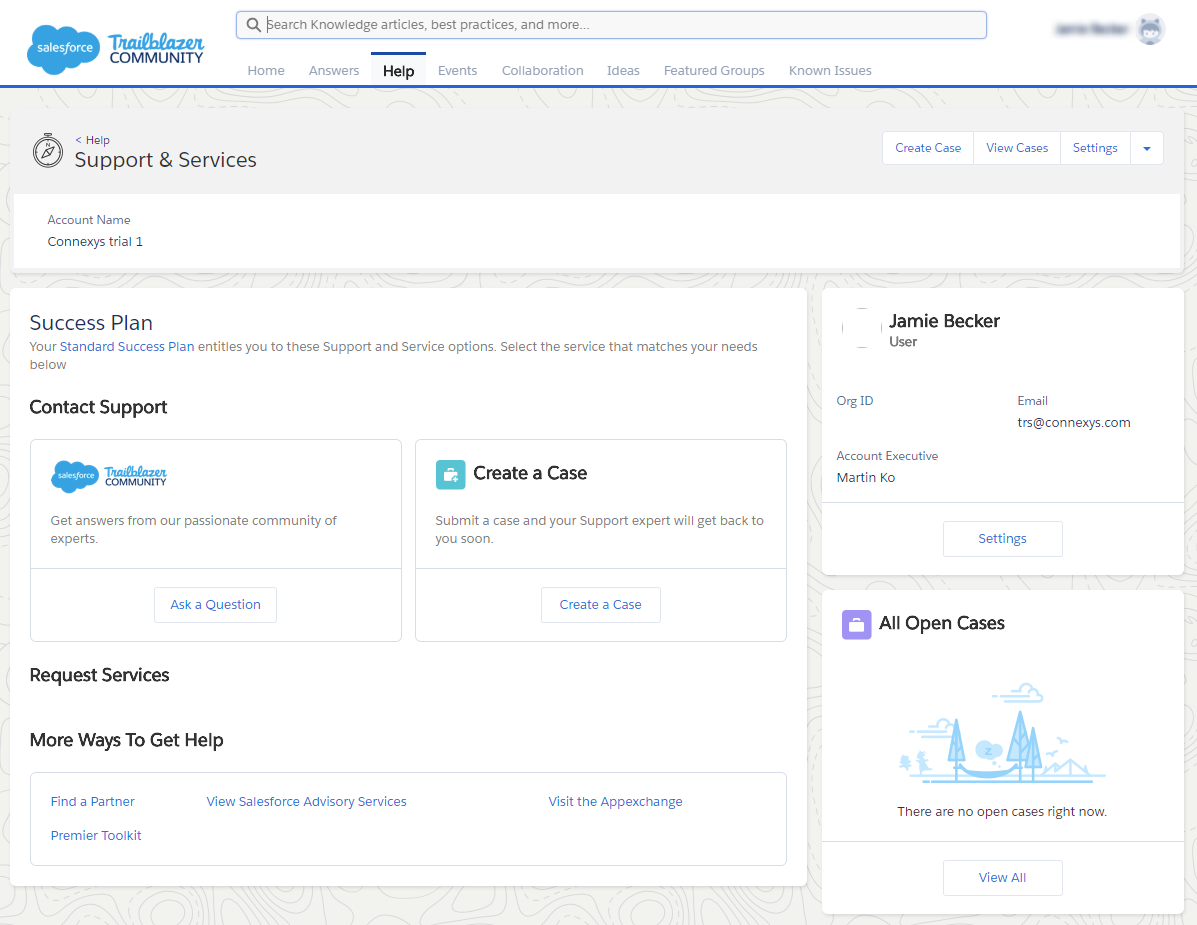The image size is (1197, 925).
Task: Click the search magnifier icon
Action: point(253,24)
